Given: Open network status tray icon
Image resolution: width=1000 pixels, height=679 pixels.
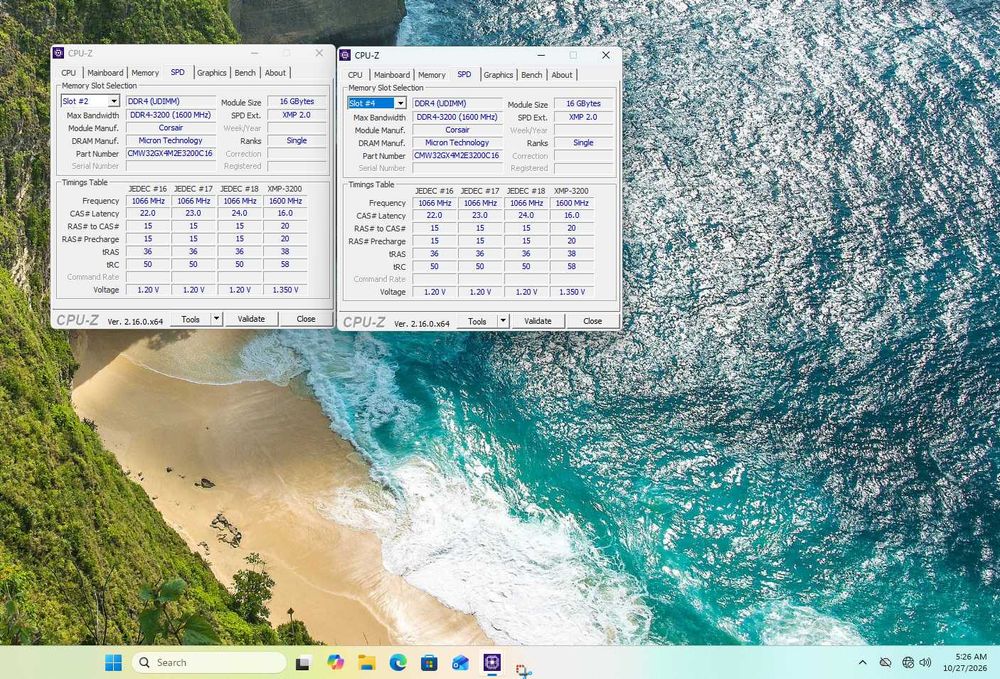Looking at the screenshot, I should [x=908, y=662].
